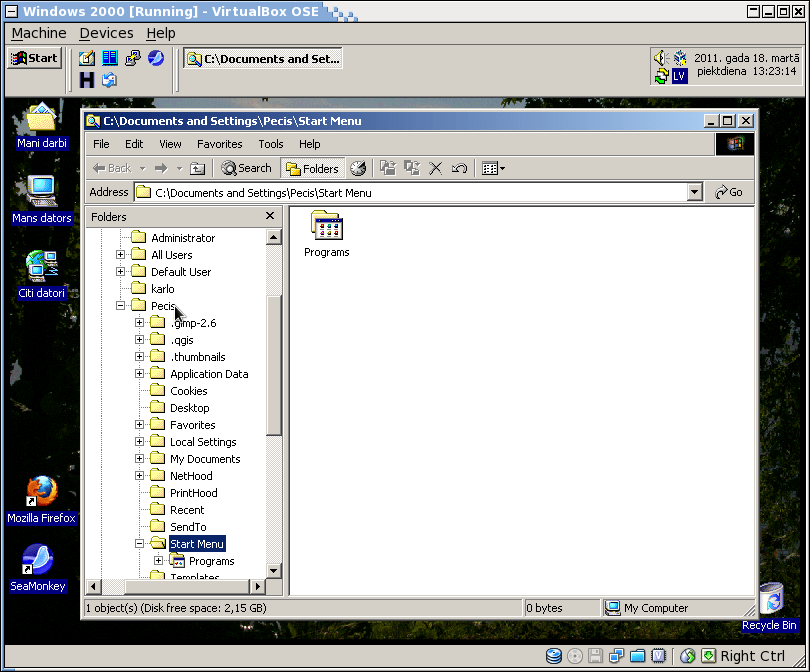810x672 pixels.
Task: Open the Address bar dropdown arrow
Action: pyautogui.click(x=694, y=193)
